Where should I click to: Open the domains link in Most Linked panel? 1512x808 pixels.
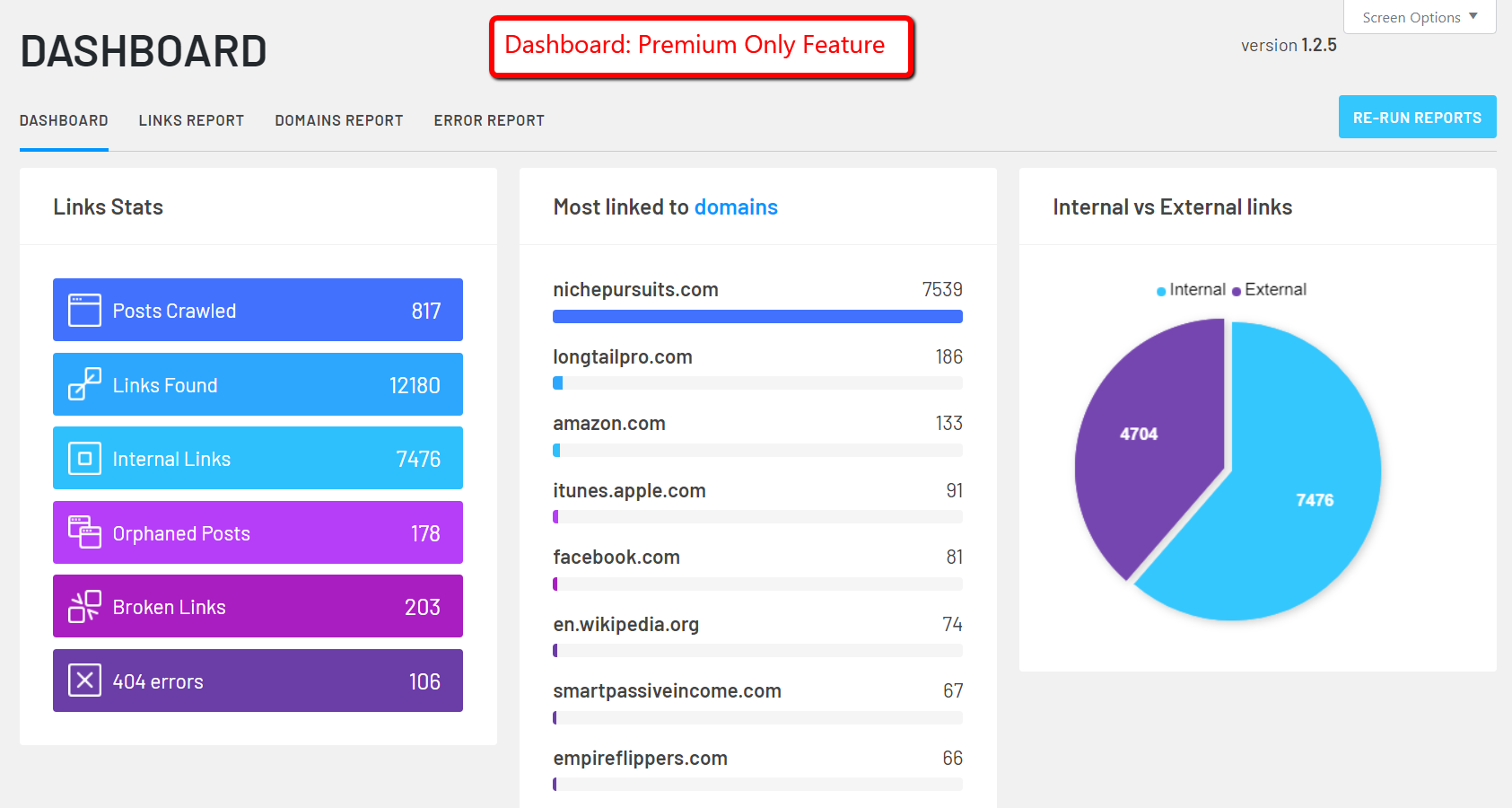click(736, 206)
